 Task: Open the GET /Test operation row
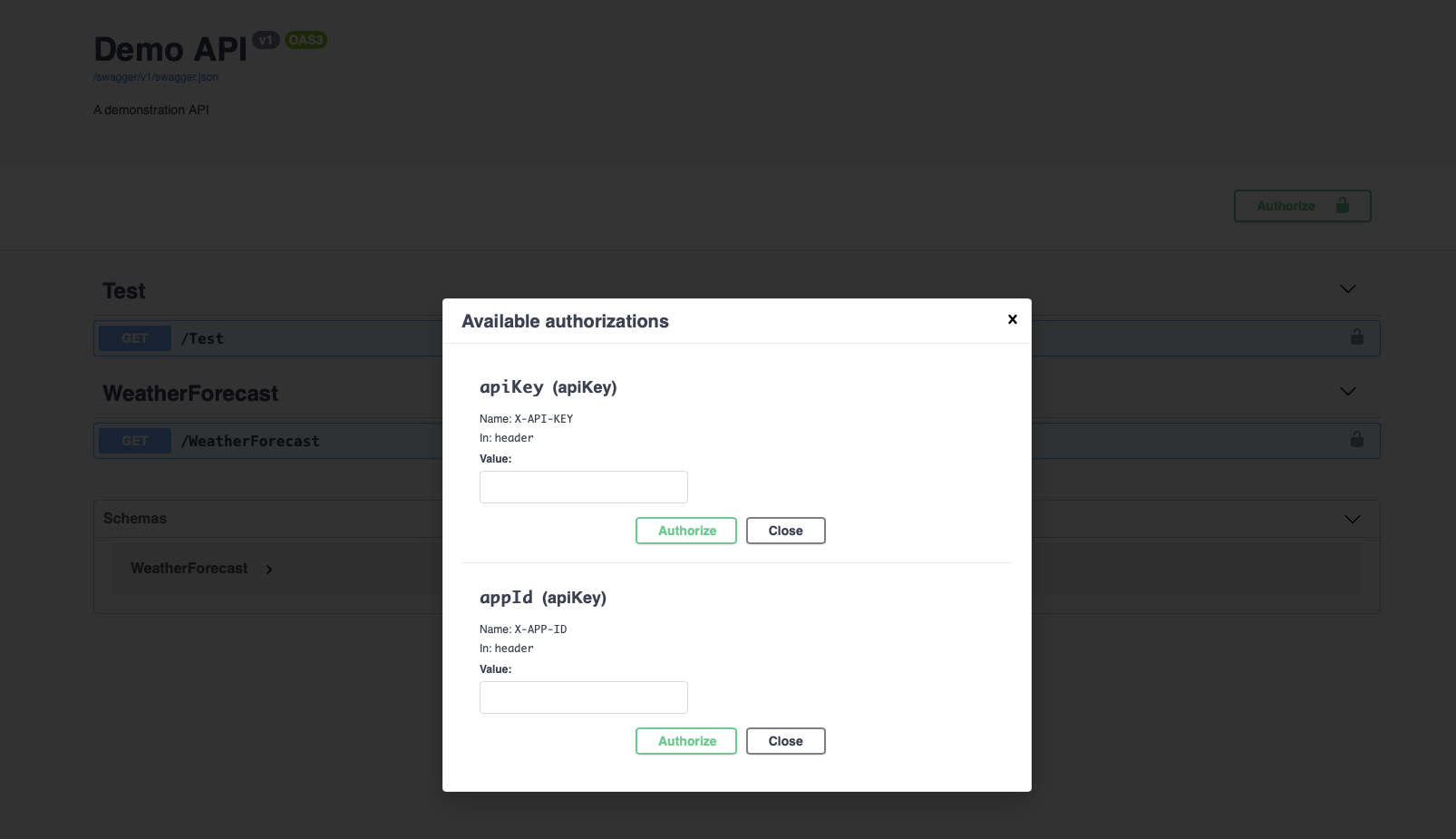203,337
